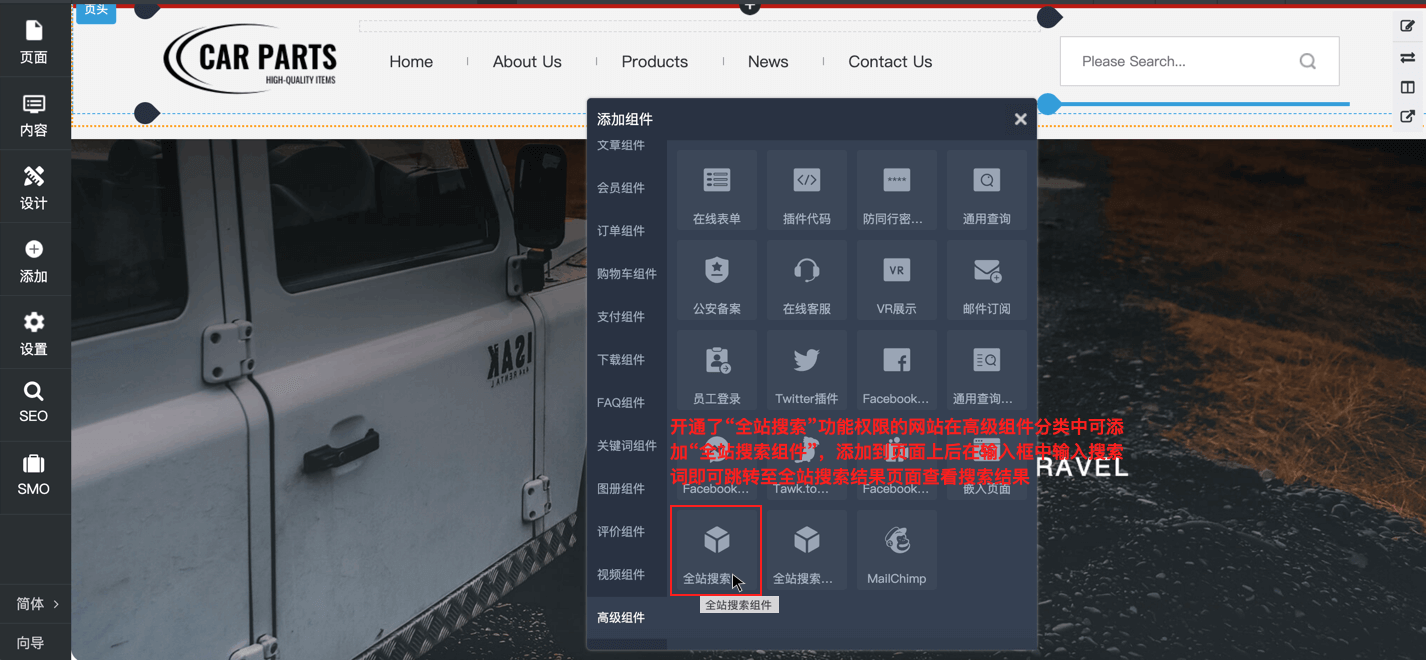Add the 员工登录 component
The height and width of the screenshot is (660, 1427).
716,369
